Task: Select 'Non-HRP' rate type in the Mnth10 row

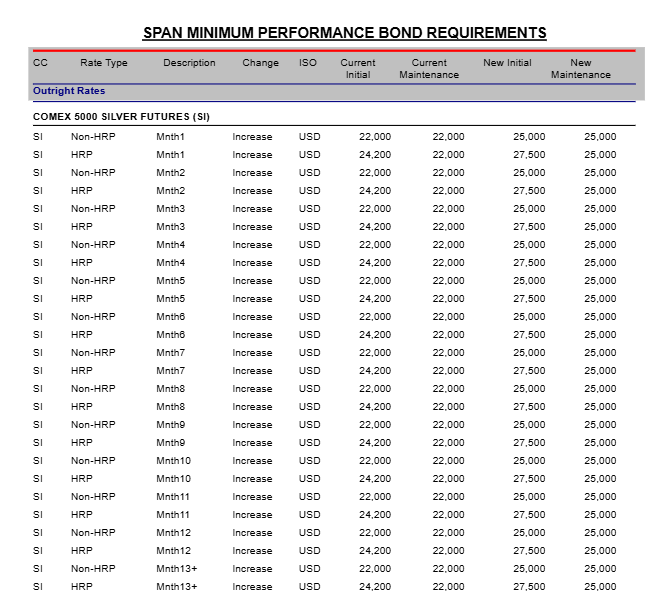Action: pos(93,461)
